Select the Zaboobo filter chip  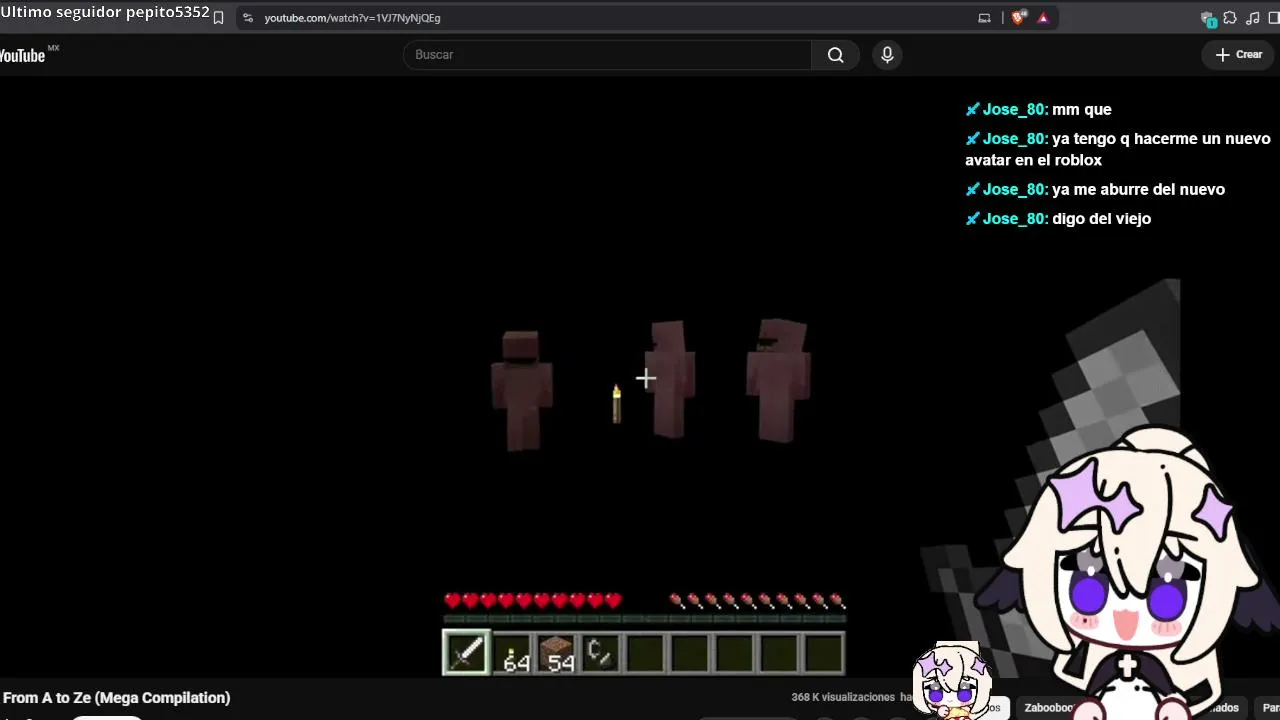(x=1049, y=708)
